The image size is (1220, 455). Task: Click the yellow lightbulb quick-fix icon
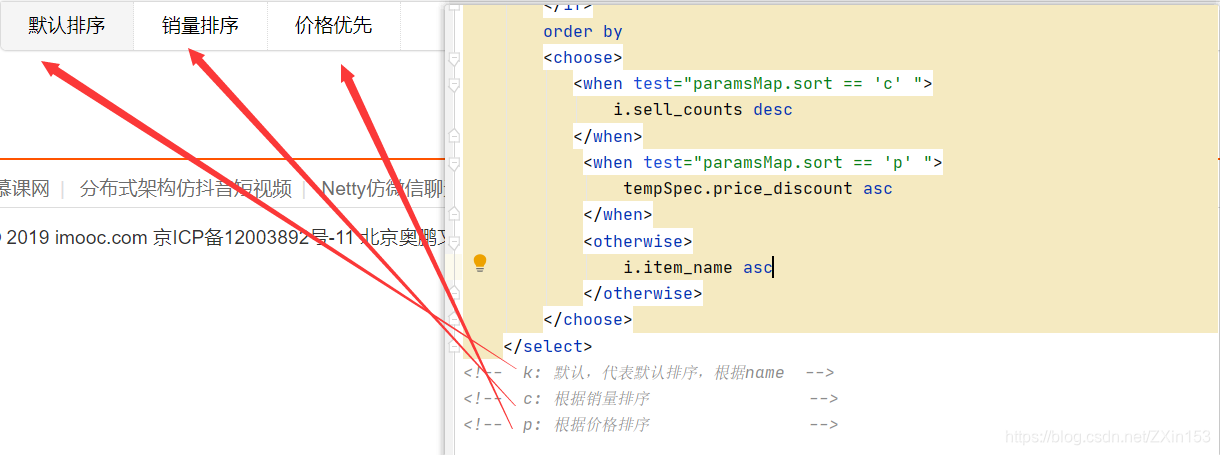[480, 263]
